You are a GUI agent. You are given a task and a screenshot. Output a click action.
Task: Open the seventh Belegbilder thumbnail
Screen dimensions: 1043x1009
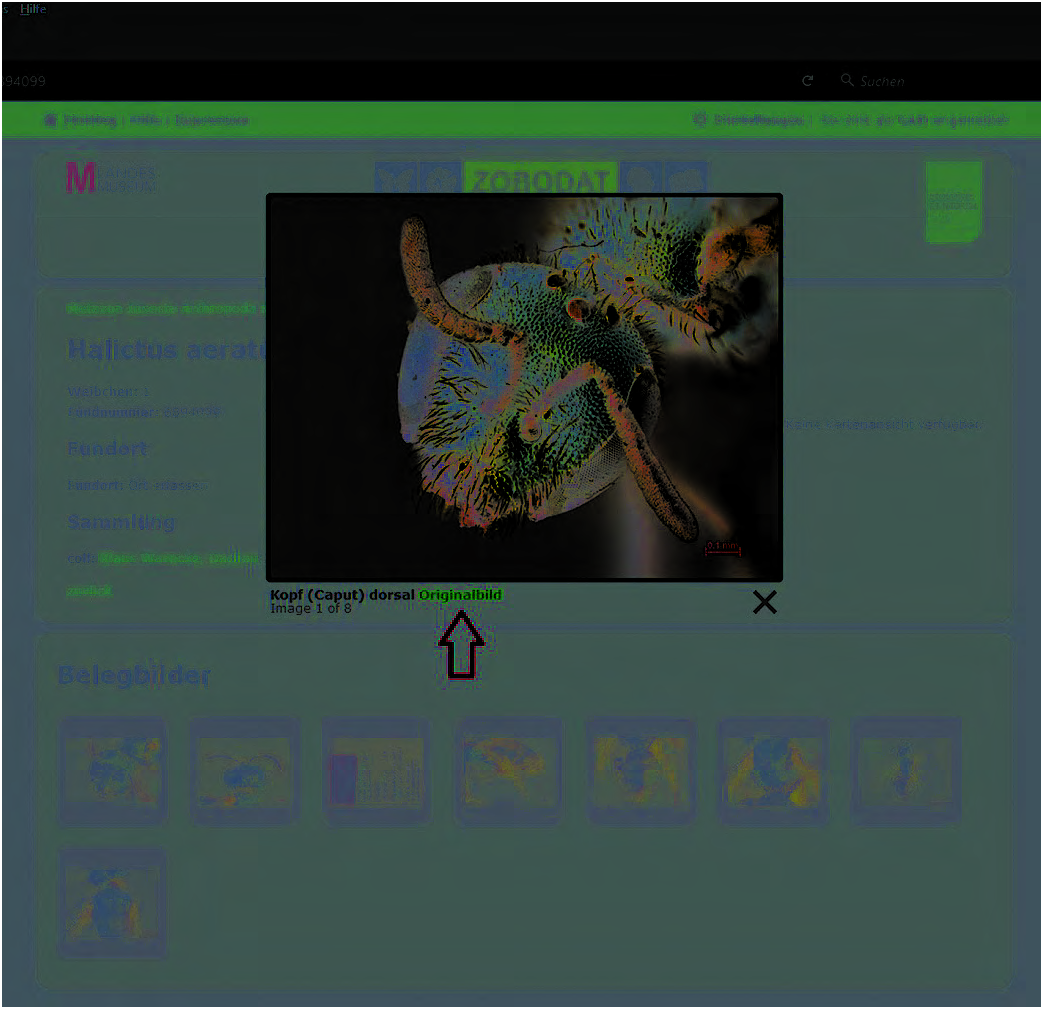905,771
